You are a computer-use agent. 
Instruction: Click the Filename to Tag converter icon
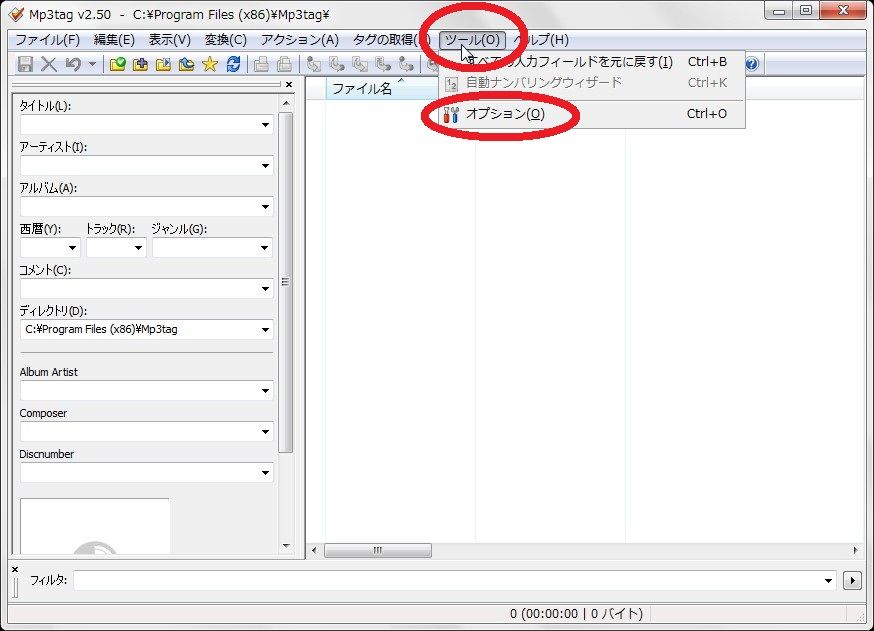(337, 65)
